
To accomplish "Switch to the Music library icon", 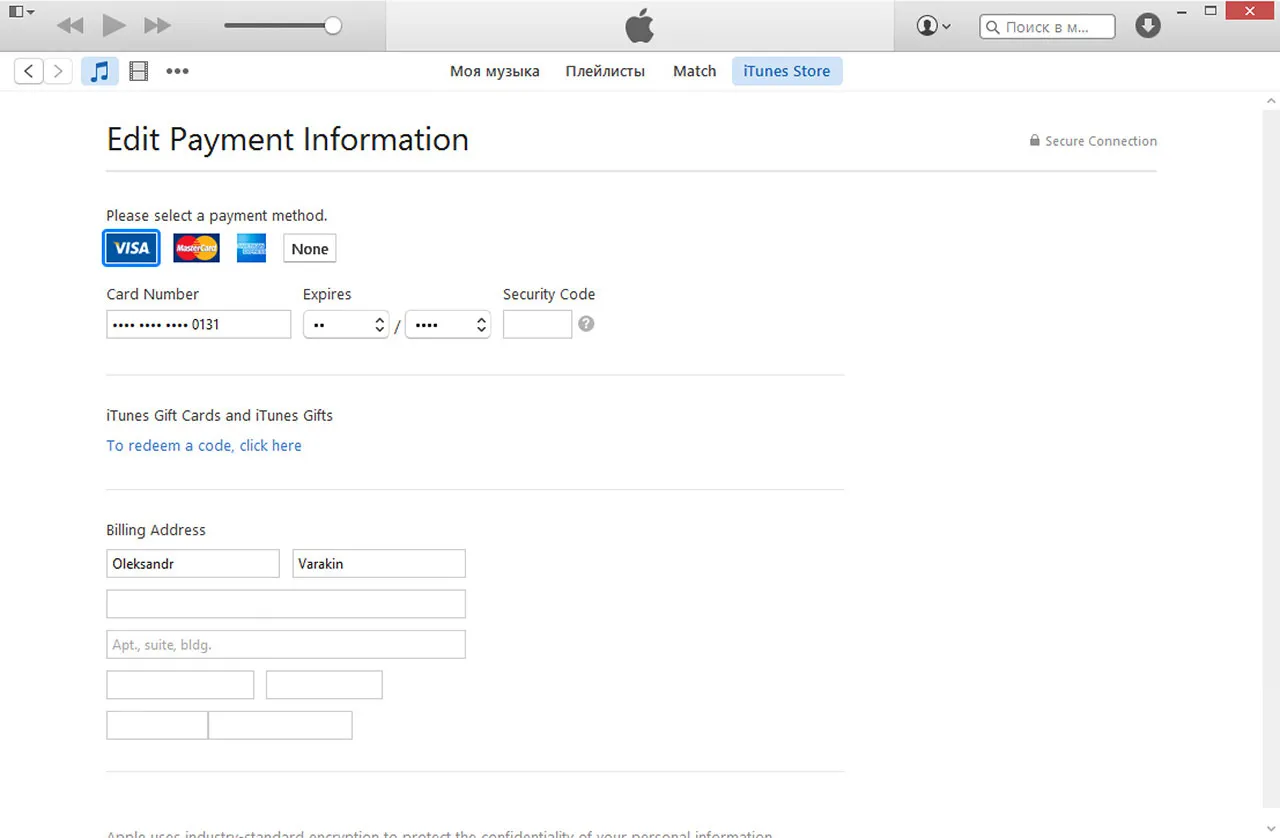I will 99,71.
